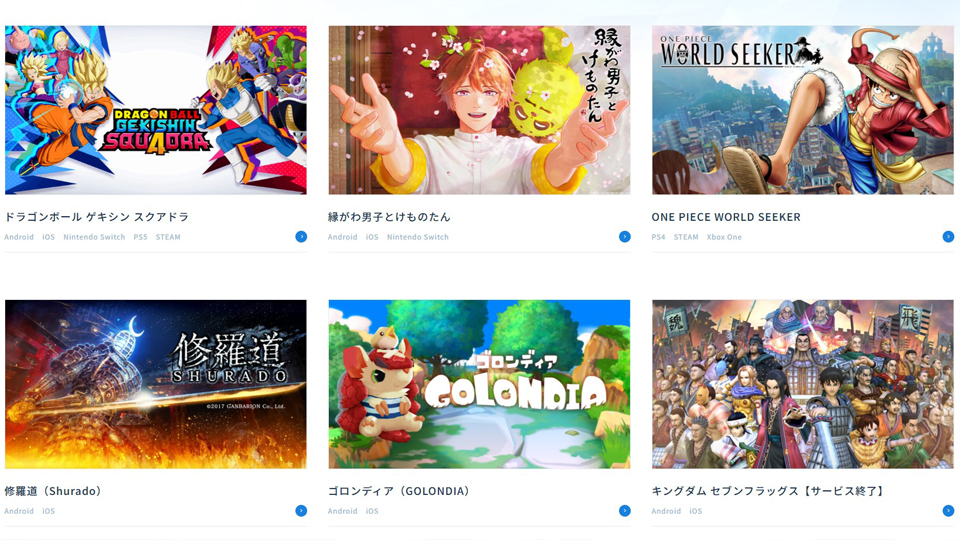The width and height of the screenshot is (960, 540).
Task: Click the blue arrow icon for ゴロンディア (GOLONDIA)
Action: pos(624,511)
